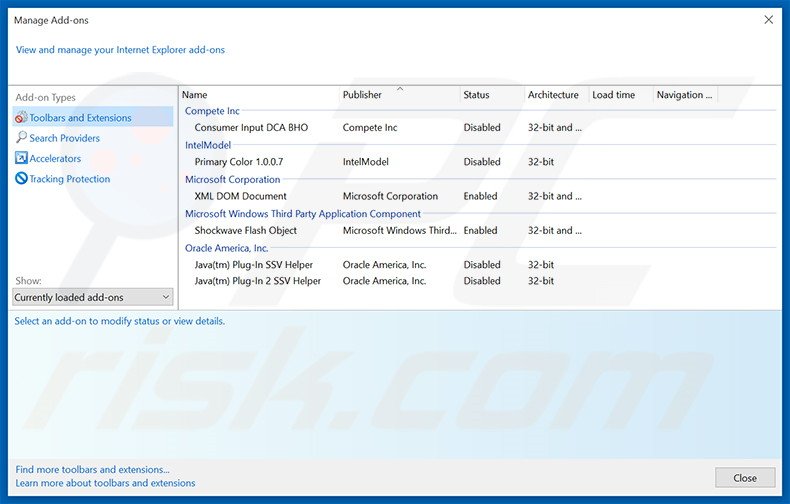Screen dimensions: 790x504
Task: Open Find more toolbars and extensions link
Action: click(92, 469)
